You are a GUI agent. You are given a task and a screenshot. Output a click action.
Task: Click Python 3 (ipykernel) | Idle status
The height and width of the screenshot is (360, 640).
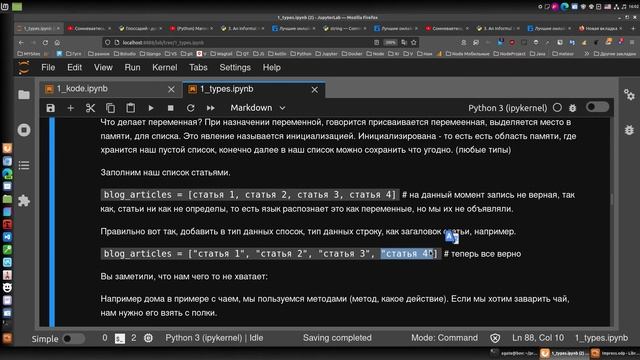point(214,338)
